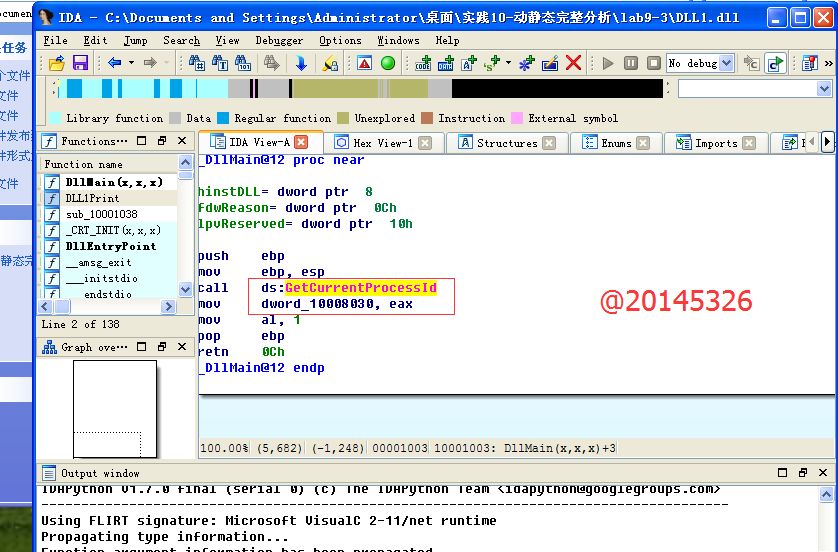The width and height of the screenshot is (838, 552).
Task: Open the No debugger dropdown
Action: point(726,63)
